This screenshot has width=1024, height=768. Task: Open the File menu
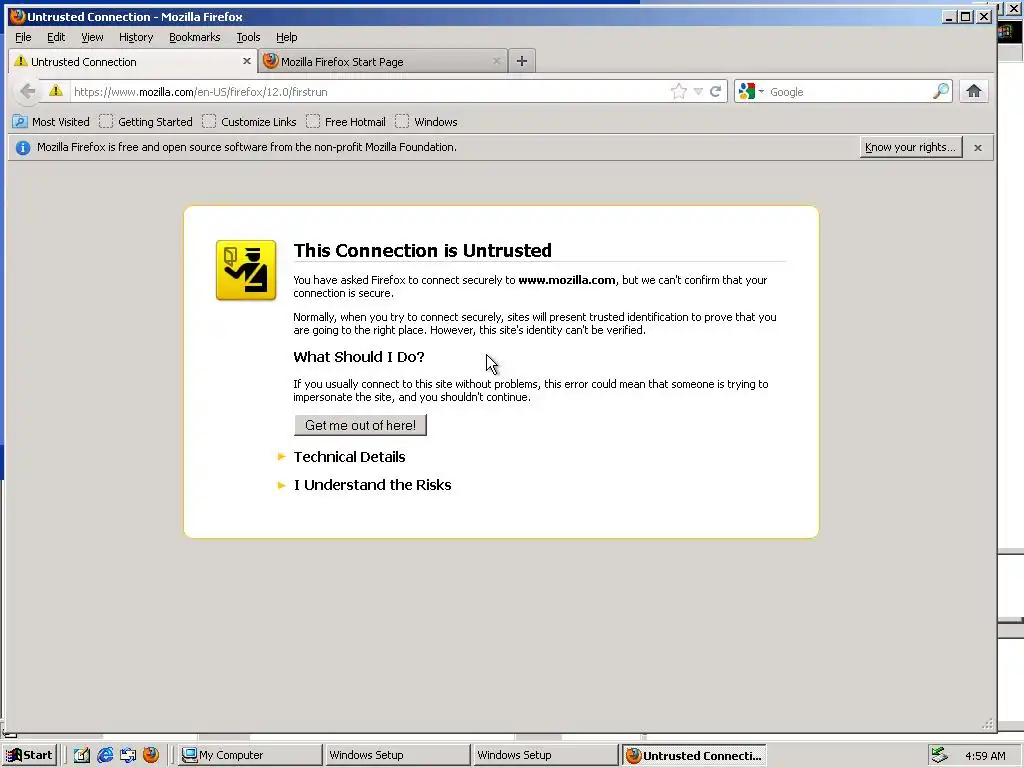coord(23,37)
